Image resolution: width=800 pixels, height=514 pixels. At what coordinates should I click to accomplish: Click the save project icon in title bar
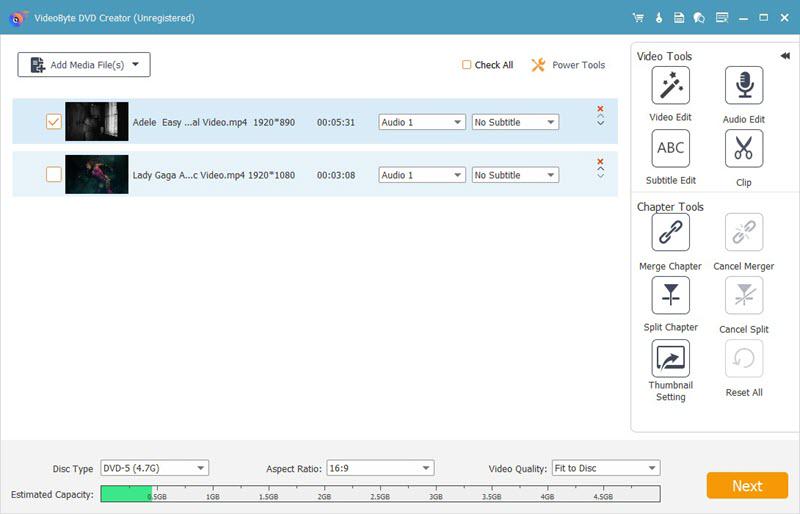coord(679,18)
